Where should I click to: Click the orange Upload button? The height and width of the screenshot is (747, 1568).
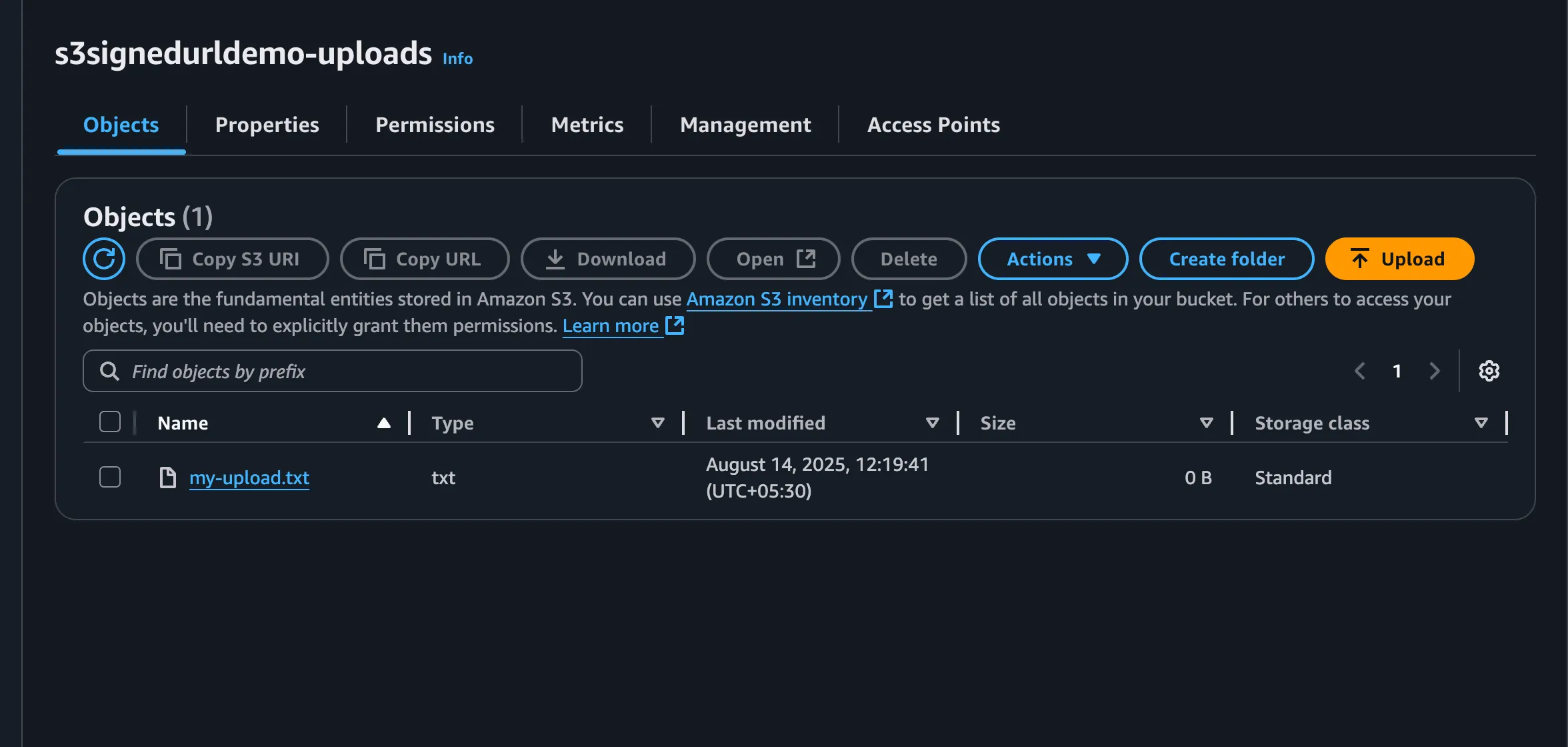(x=1399, y=259)
